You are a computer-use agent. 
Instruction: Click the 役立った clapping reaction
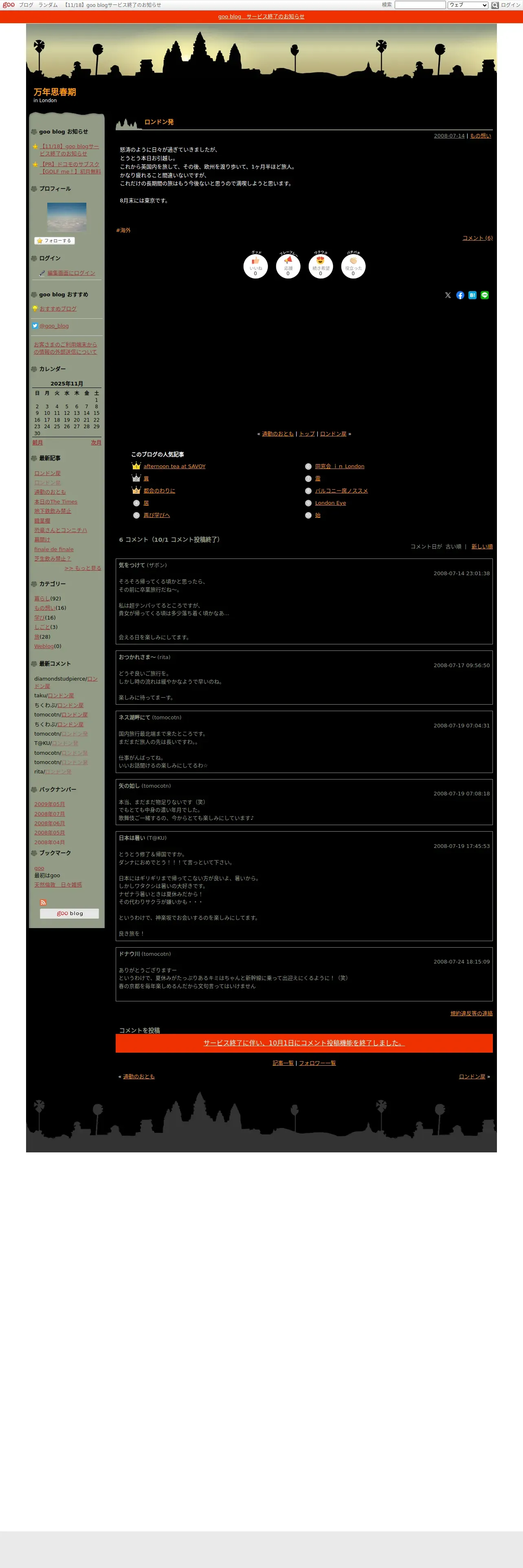tap(353, 266)
